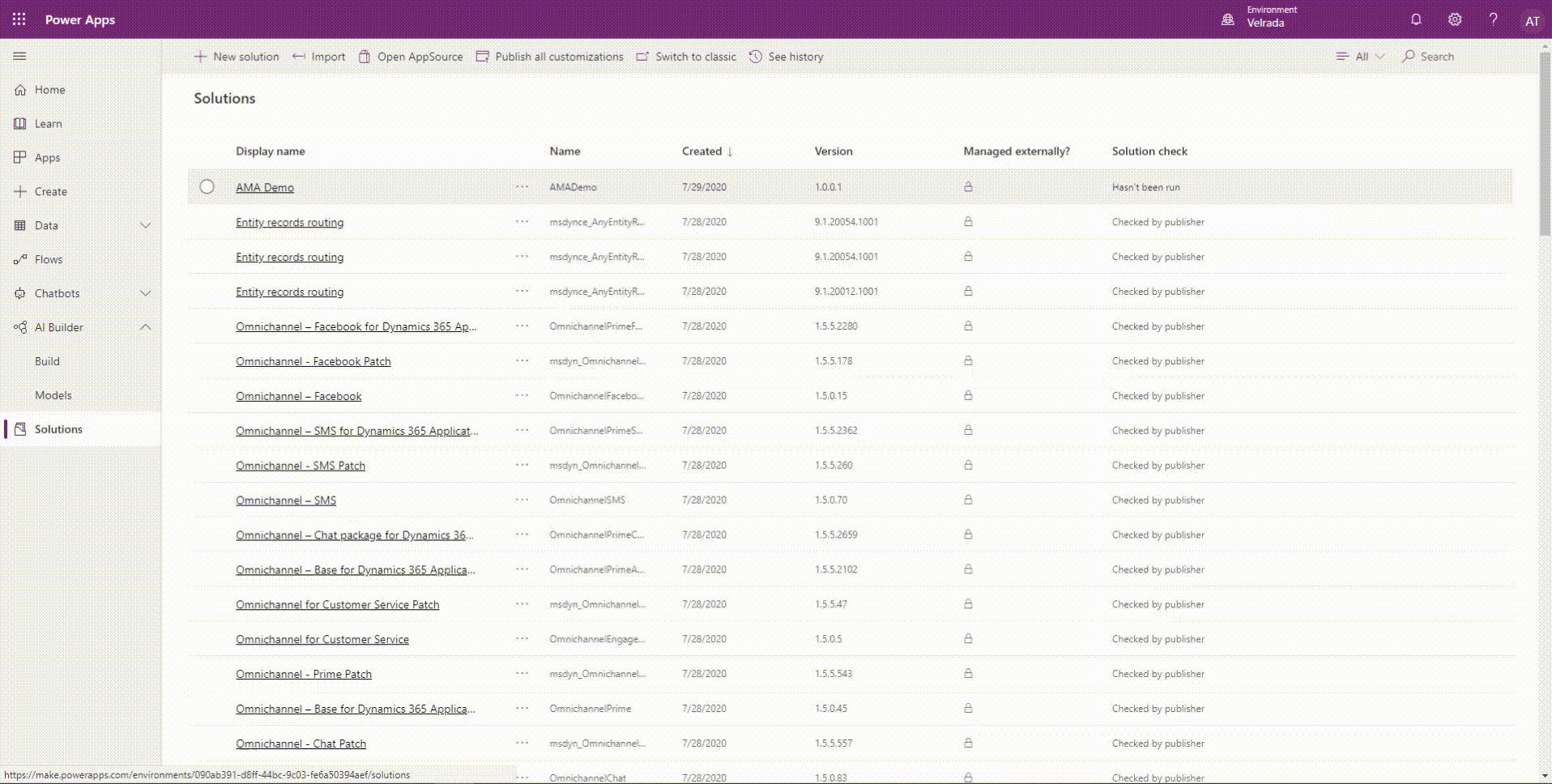Select the AMA Demo row
The width and height of the screenshot is (1552, 784).
[x=207, y=186]
